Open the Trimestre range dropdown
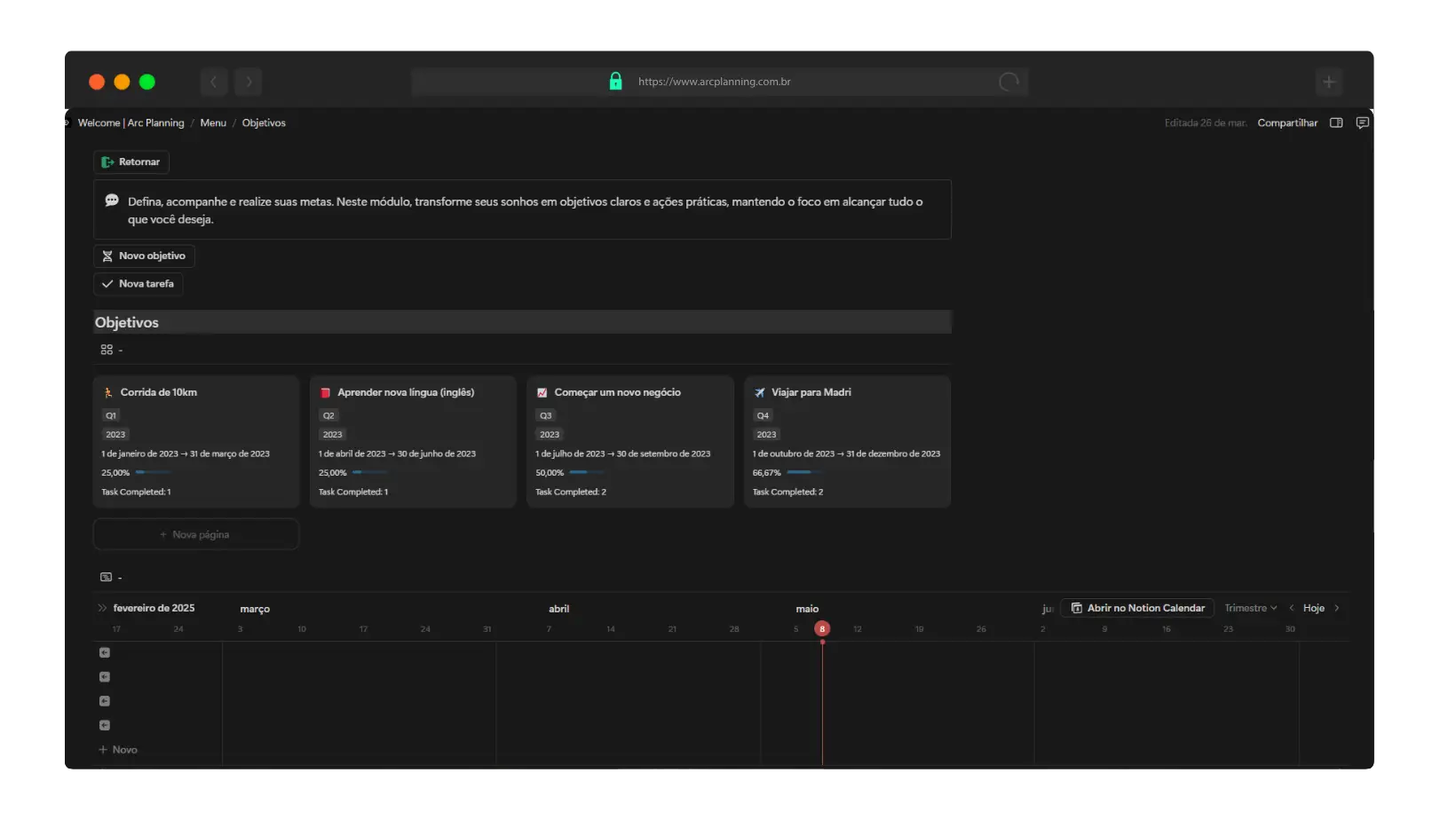The image size is (1456, 820). [x=1250, y=609]
